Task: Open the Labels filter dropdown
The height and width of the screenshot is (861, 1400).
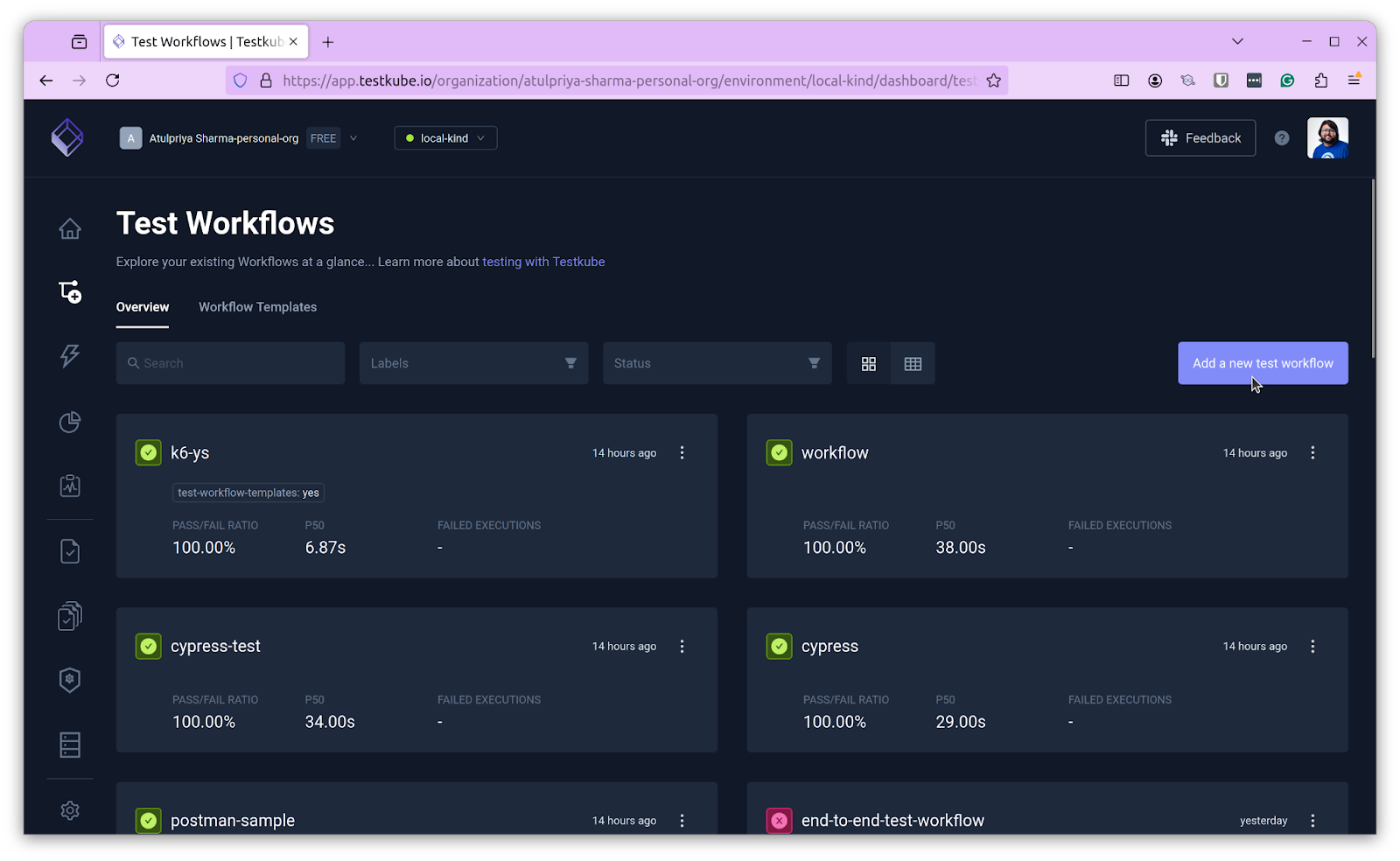Action: pyautogui.click(x=473, y=363)
